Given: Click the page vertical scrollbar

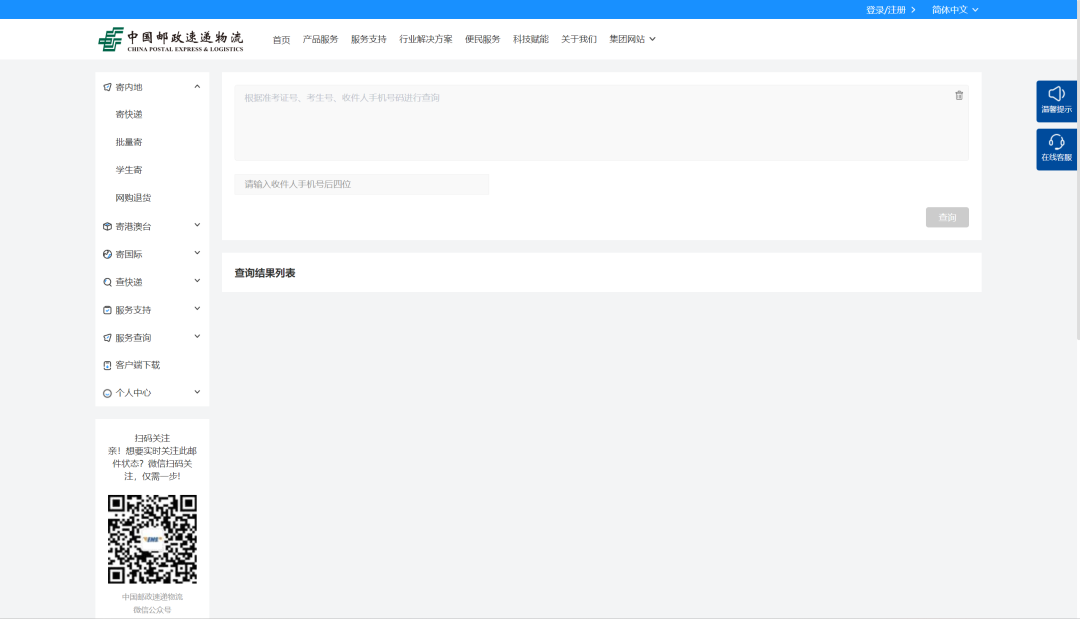Looking at the screenshot, I should click(x=1078, y=172).
